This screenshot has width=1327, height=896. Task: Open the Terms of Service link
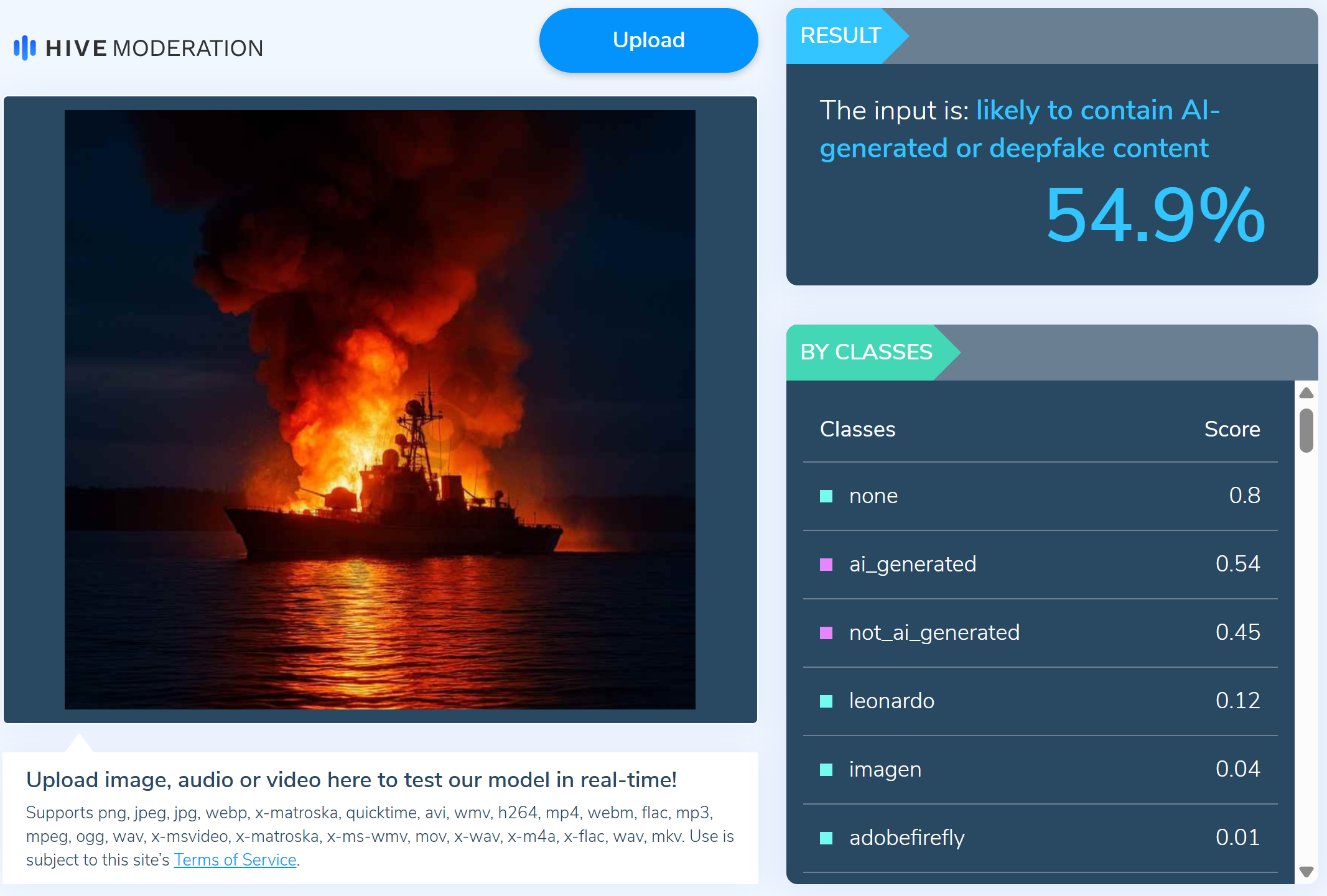(235, 860)
